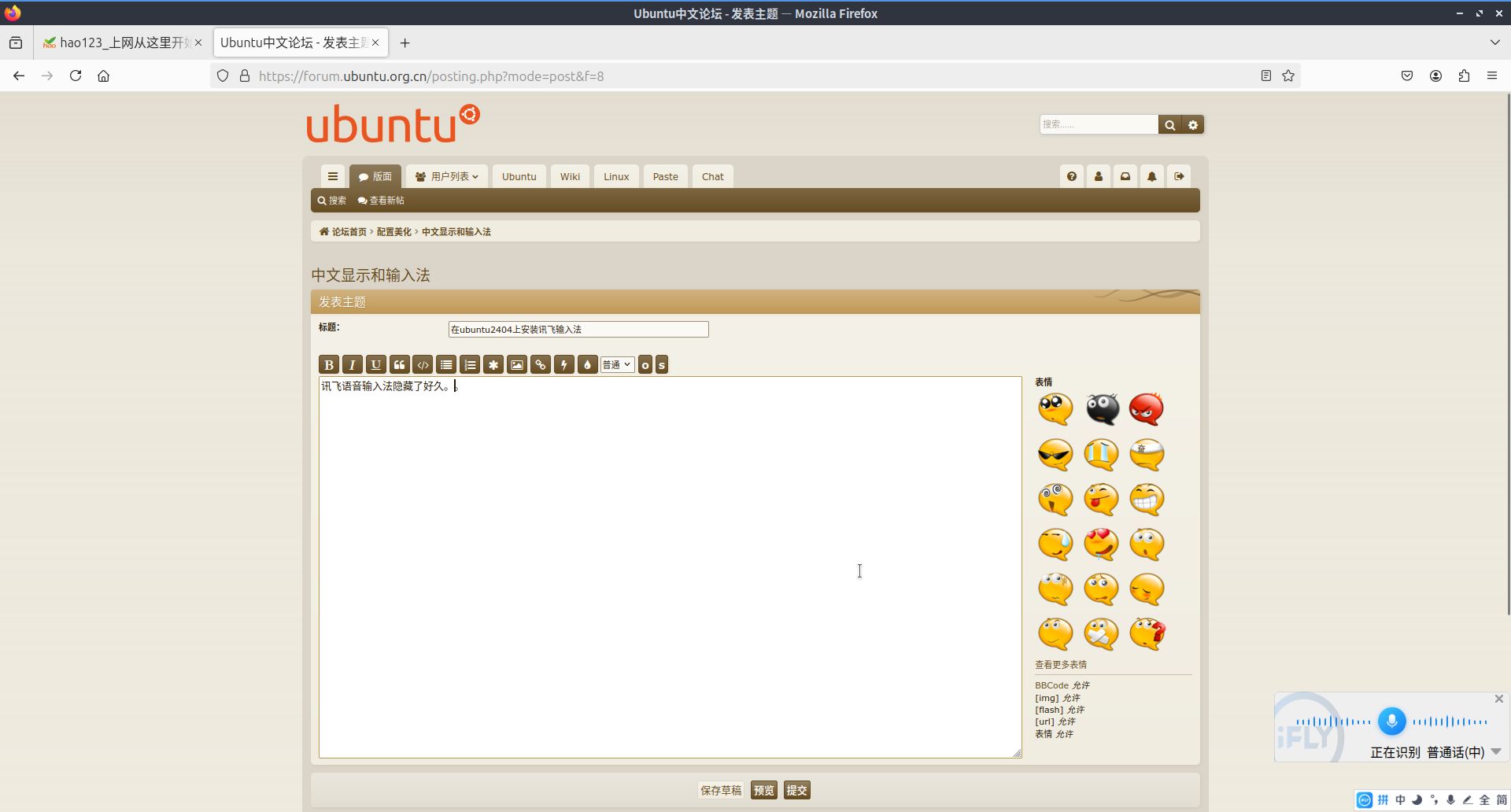Open the Wiki nav tab
Viewport: 1511px width, 812px height.
click(570, 176)
